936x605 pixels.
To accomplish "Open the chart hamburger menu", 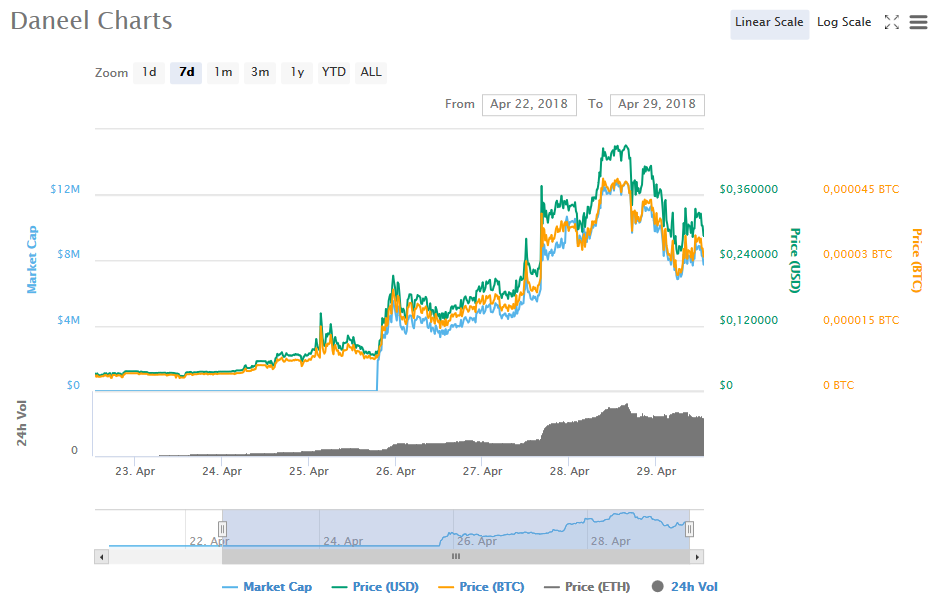I will click(918, 22).
